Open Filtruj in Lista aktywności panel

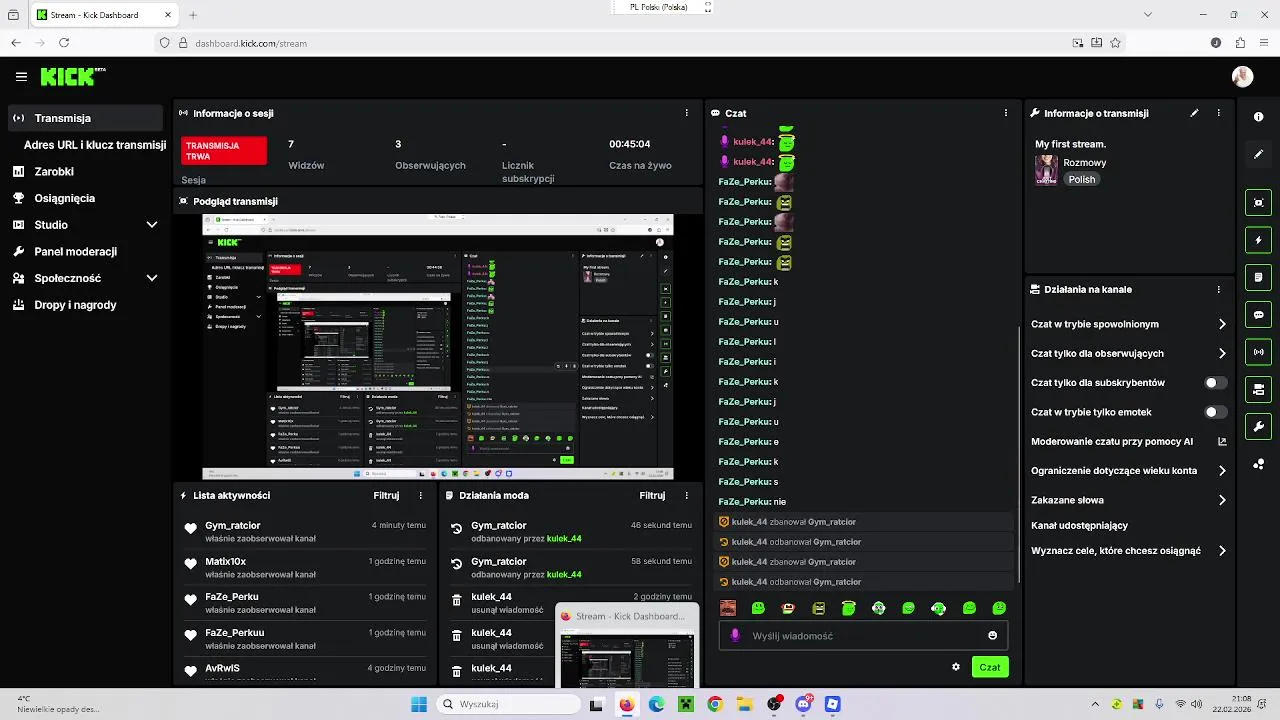(386, 495)
